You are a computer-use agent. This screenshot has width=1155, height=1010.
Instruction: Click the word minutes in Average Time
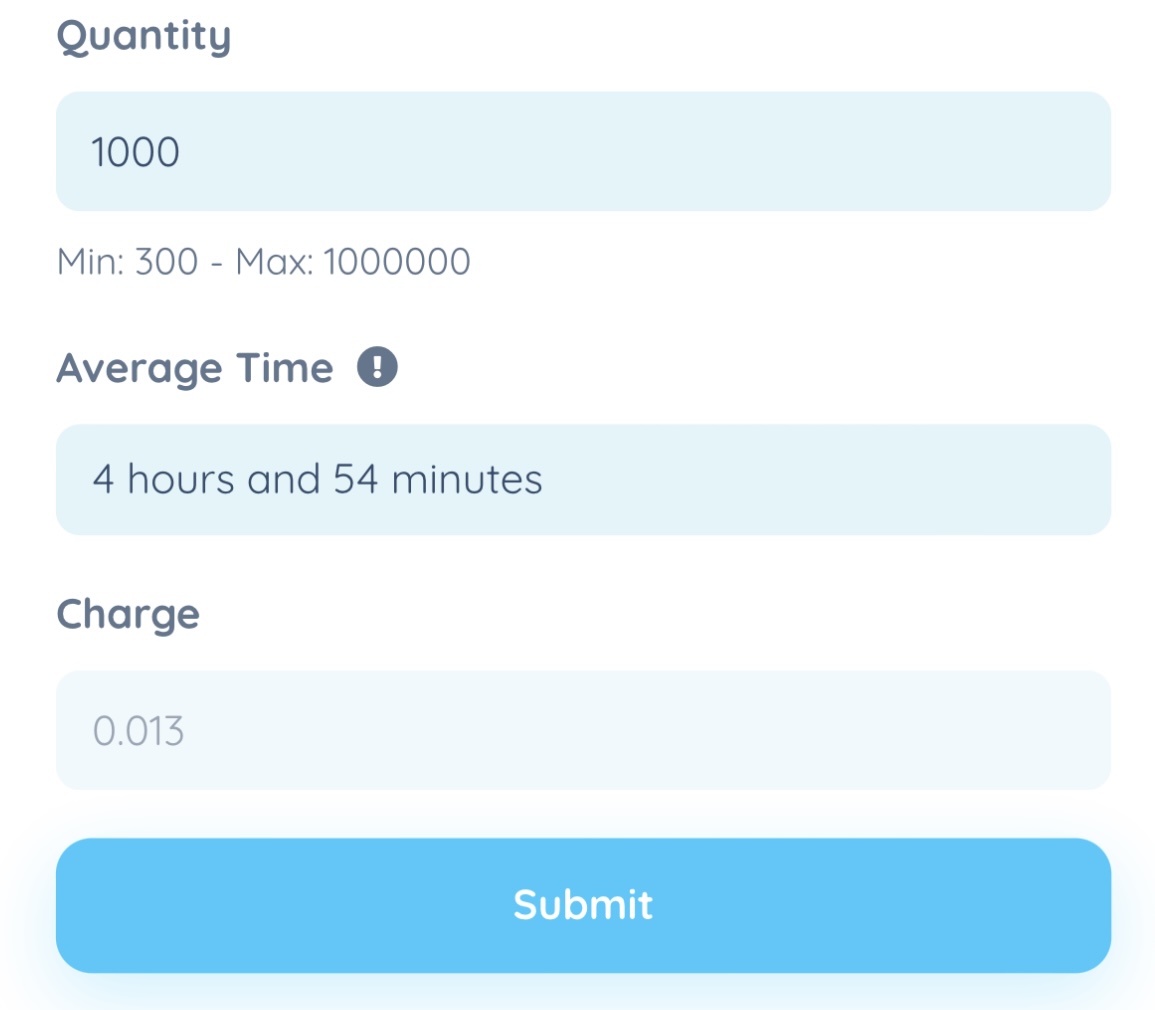[x=467, y=480]
